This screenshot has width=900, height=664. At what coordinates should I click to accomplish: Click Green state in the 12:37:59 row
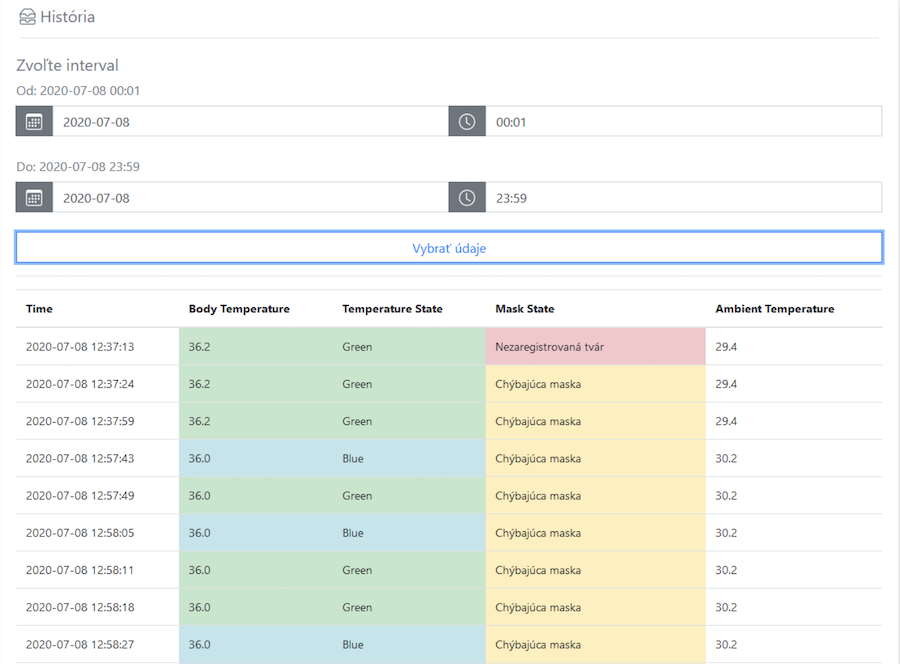pyautogui.click(x=357, y=421)
